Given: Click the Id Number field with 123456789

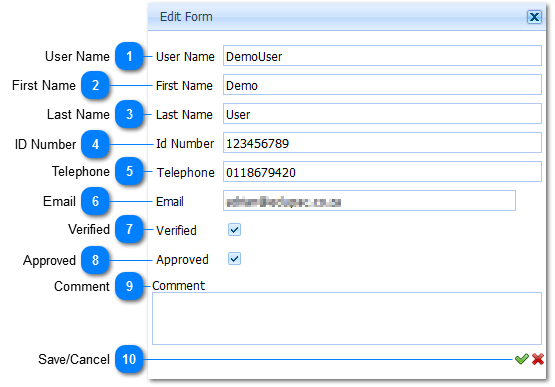Looking at the screenshot, I should [x=382, y=143].
